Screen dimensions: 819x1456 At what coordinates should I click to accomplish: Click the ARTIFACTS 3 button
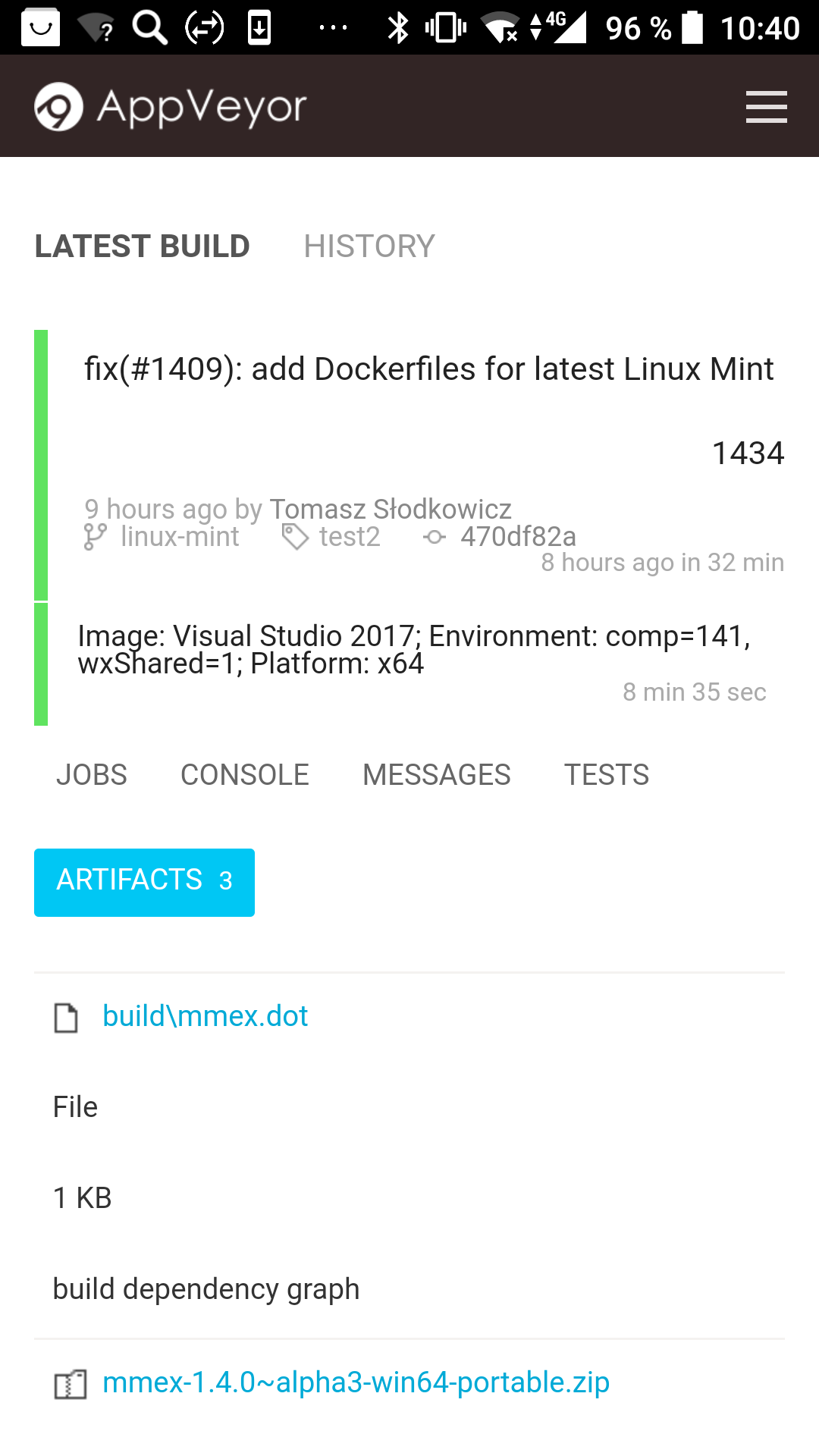tap(144, 882)
